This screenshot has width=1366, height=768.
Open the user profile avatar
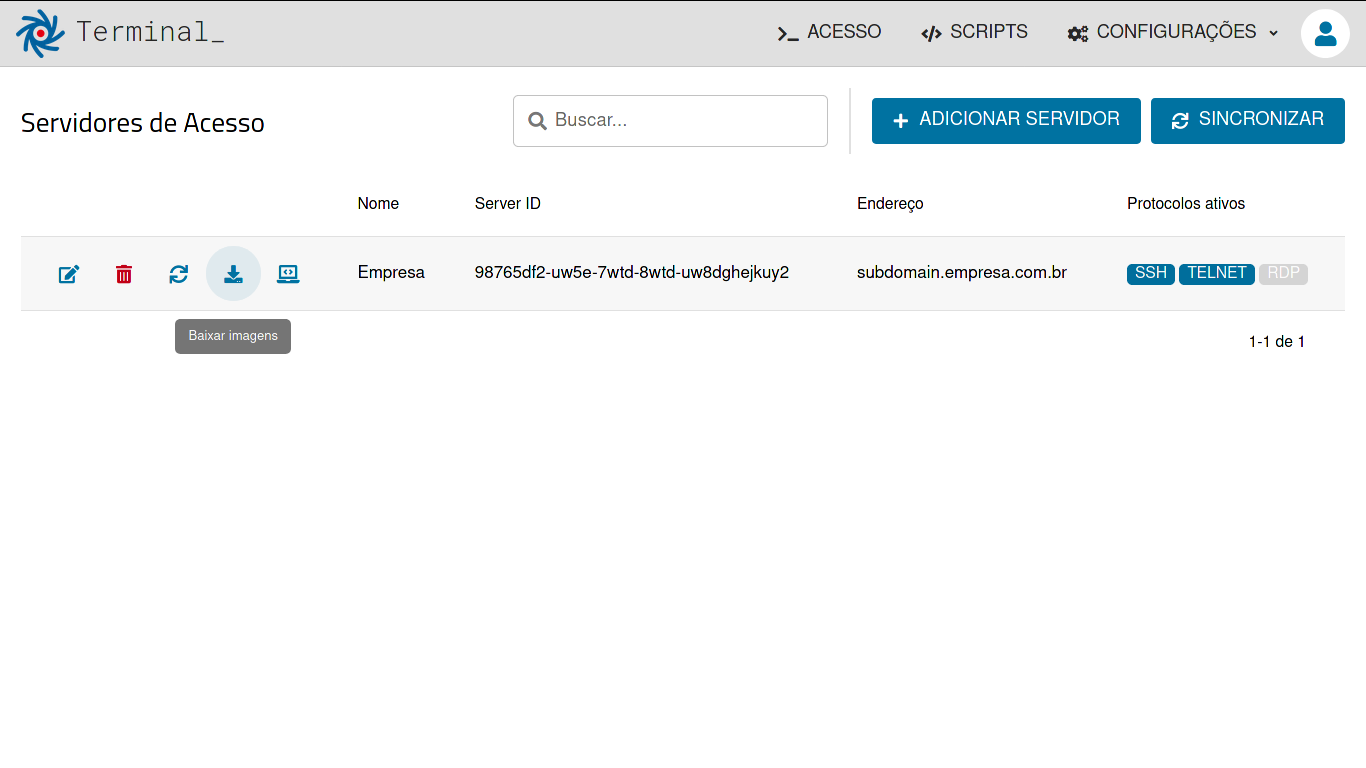click(1325, 33)
